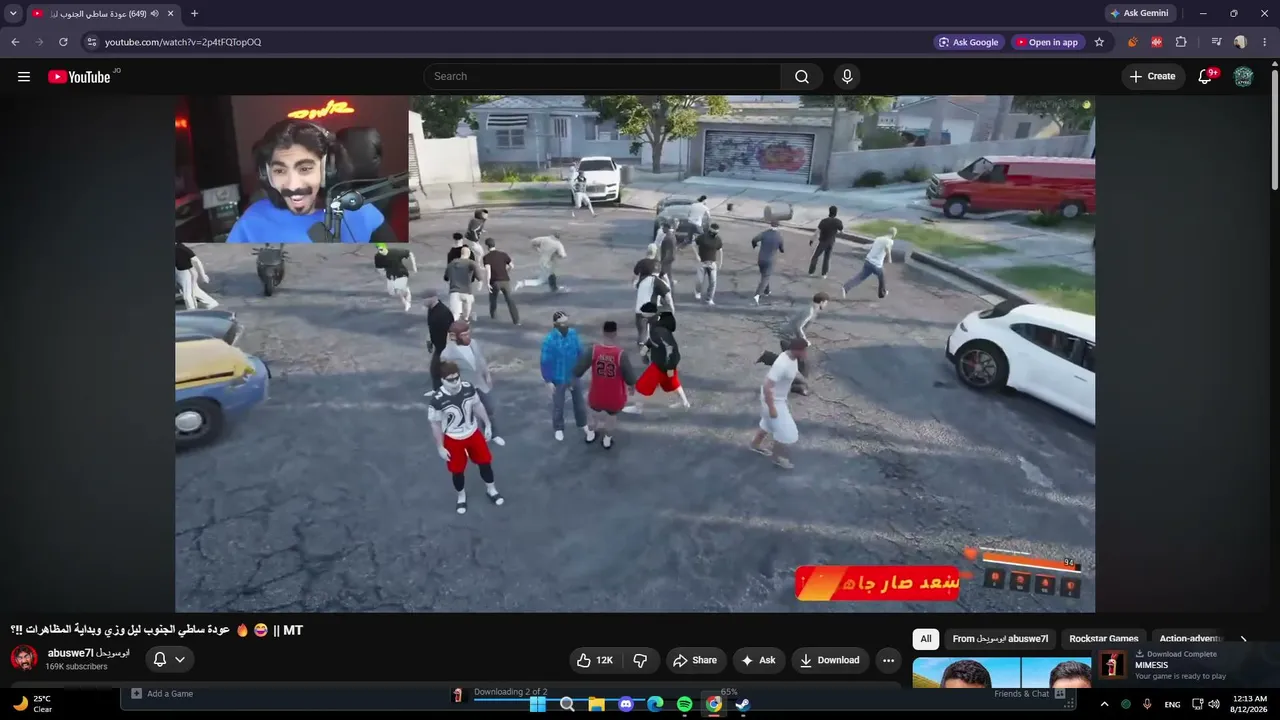
Task: Click the video player area
Action: pyautogui.click(x=635, y=354)
